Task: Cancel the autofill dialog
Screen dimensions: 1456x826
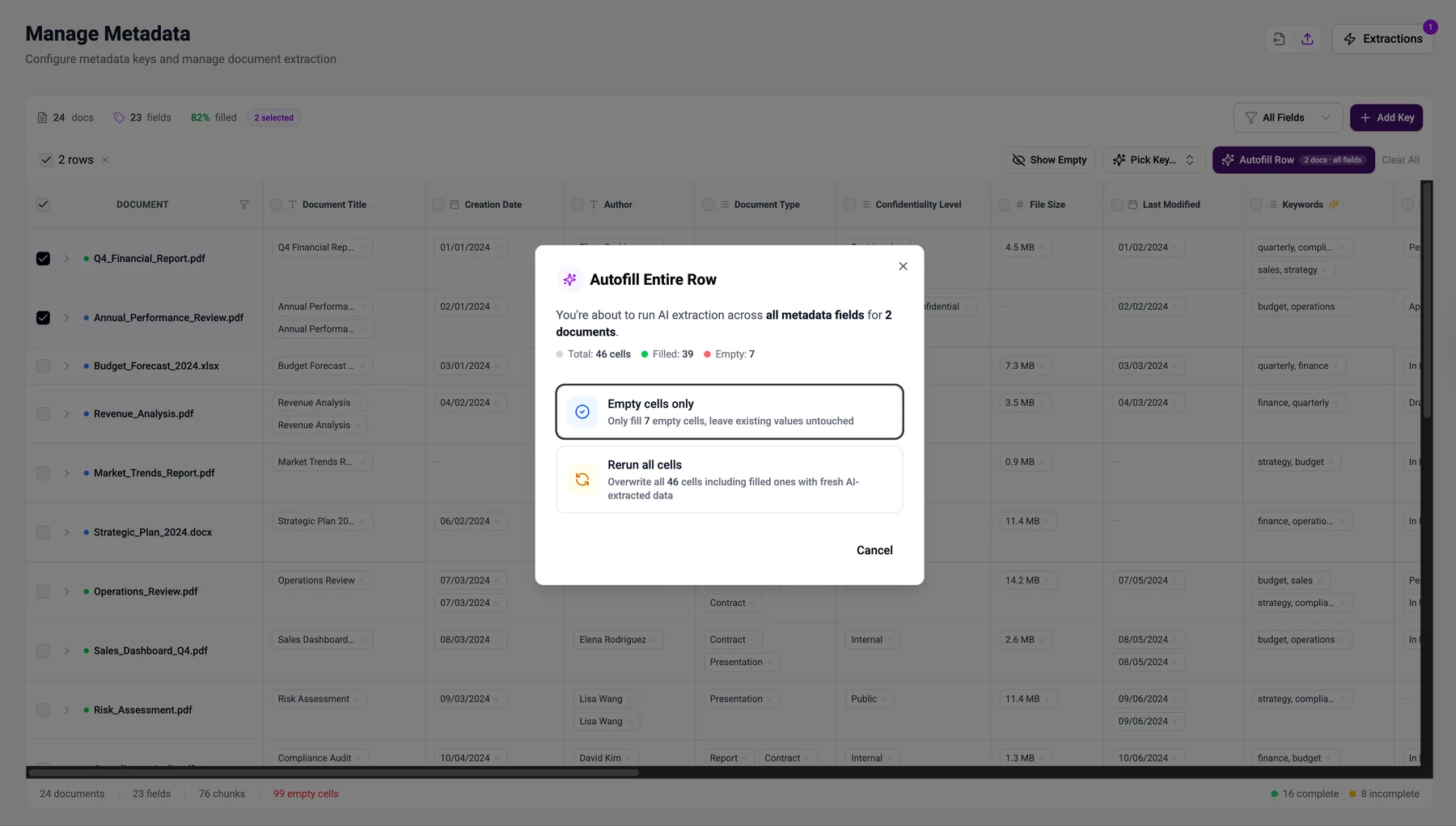Action: tap(874, 550)
